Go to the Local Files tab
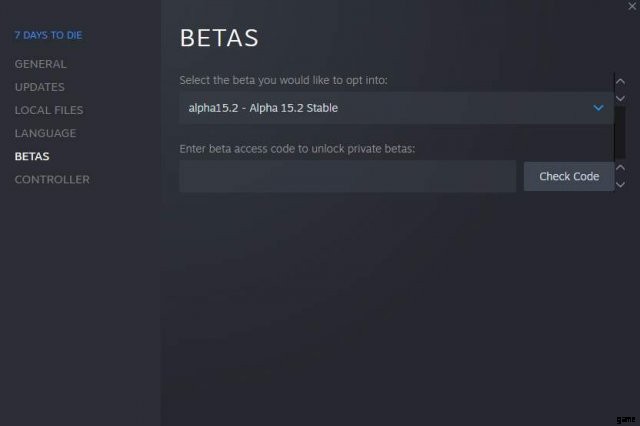Screen dimensions: 640x426 pos(48,110)
